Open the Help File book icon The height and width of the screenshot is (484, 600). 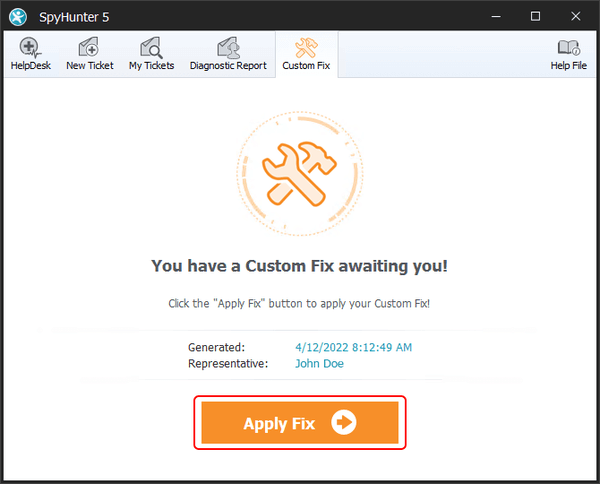(568, 48)
